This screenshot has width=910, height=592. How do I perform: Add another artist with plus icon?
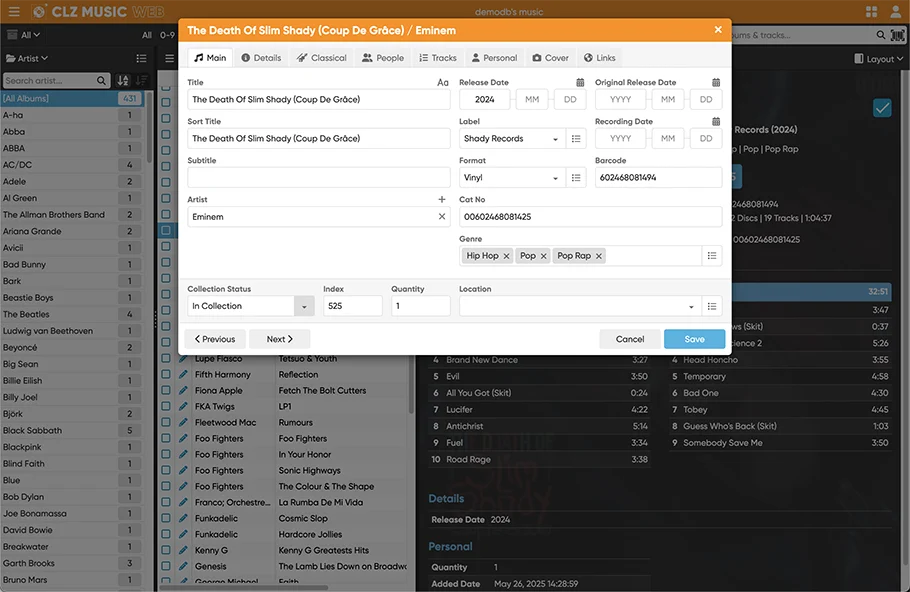point(442,200)
